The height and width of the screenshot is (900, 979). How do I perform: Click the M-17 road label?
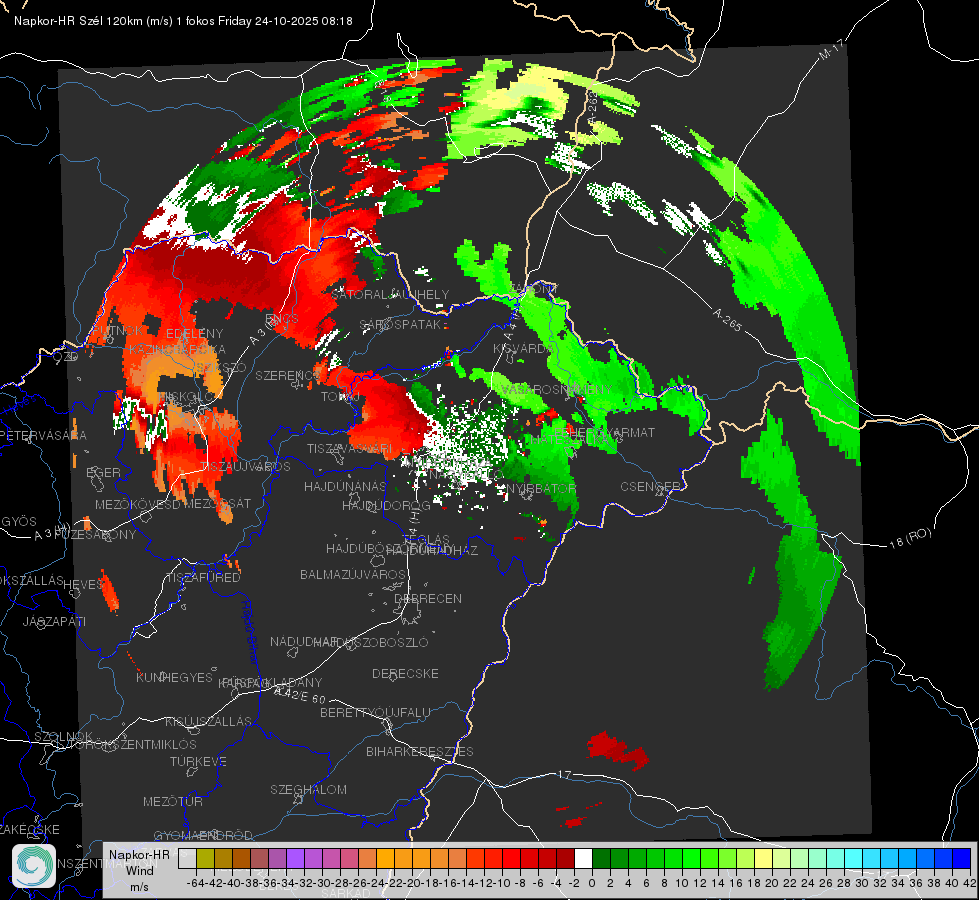pyautogui.click(x=831, y=50)
